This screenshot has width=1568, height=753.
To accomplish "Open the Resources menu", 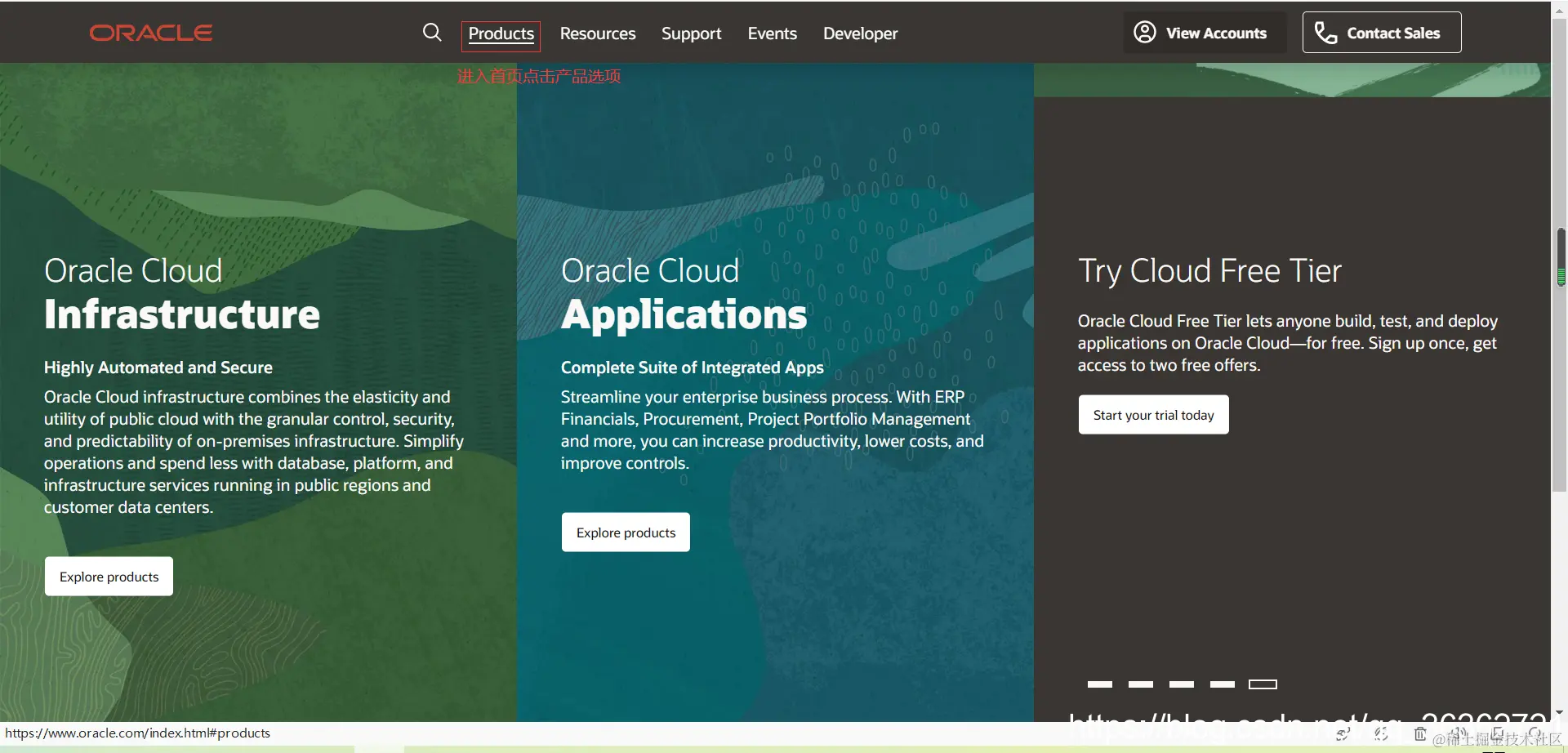I will click(x=598, y=33).
